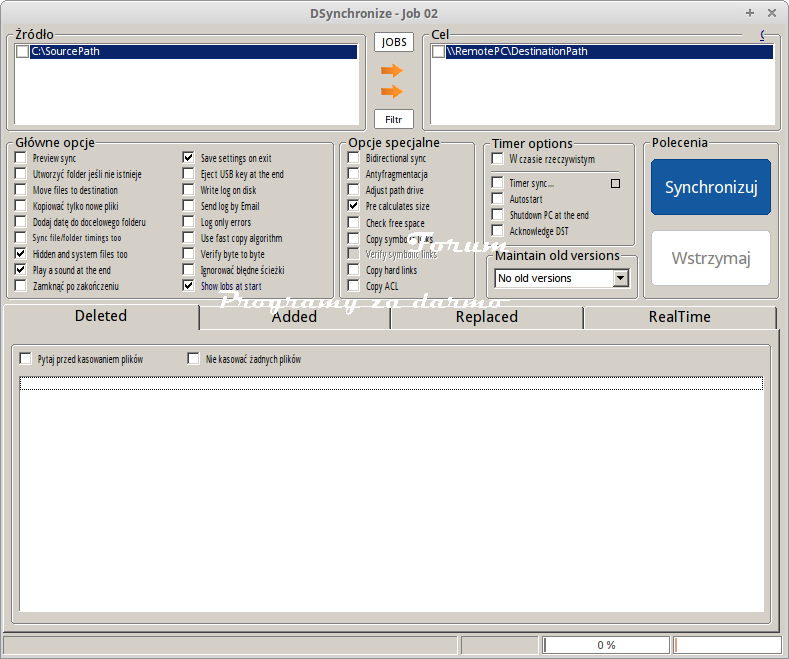Check Copy symbolic links option

354,239
